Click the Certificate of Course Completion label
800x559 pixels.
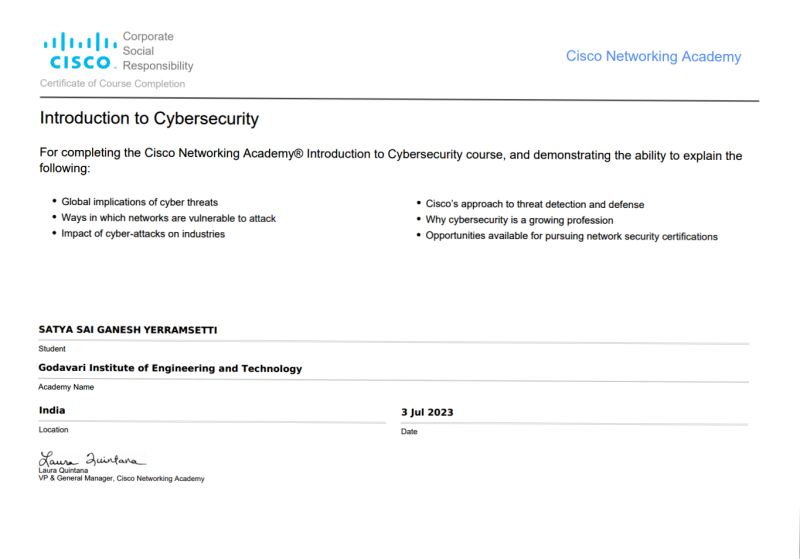coord(112,84)
